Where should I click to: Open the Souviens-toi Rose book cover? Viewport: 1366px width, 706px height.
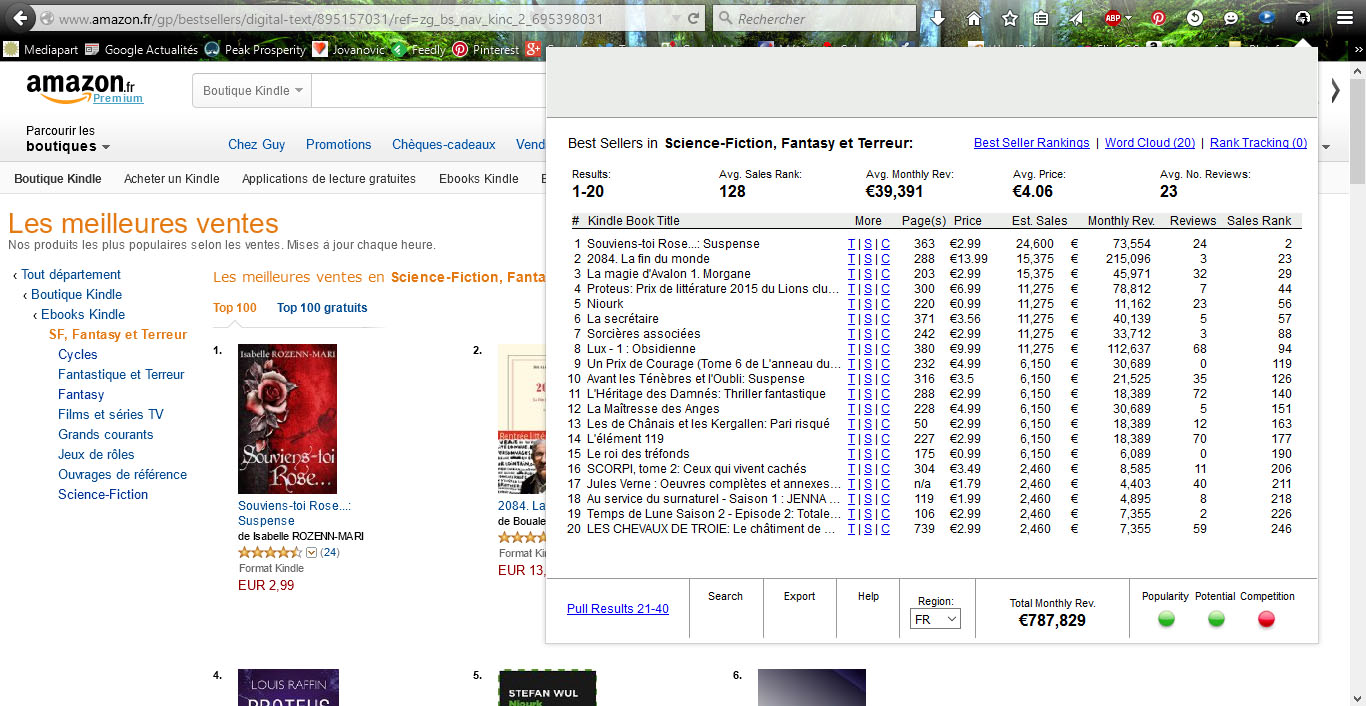pyautogui.click(x=287, y=419)
